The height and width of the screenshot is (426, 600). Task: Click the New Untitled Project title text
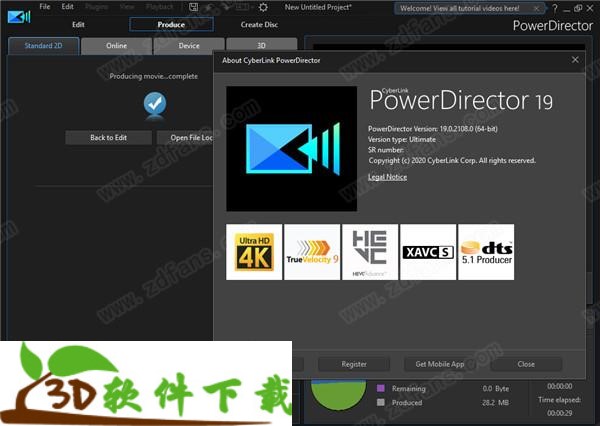[x=318, y=7]
